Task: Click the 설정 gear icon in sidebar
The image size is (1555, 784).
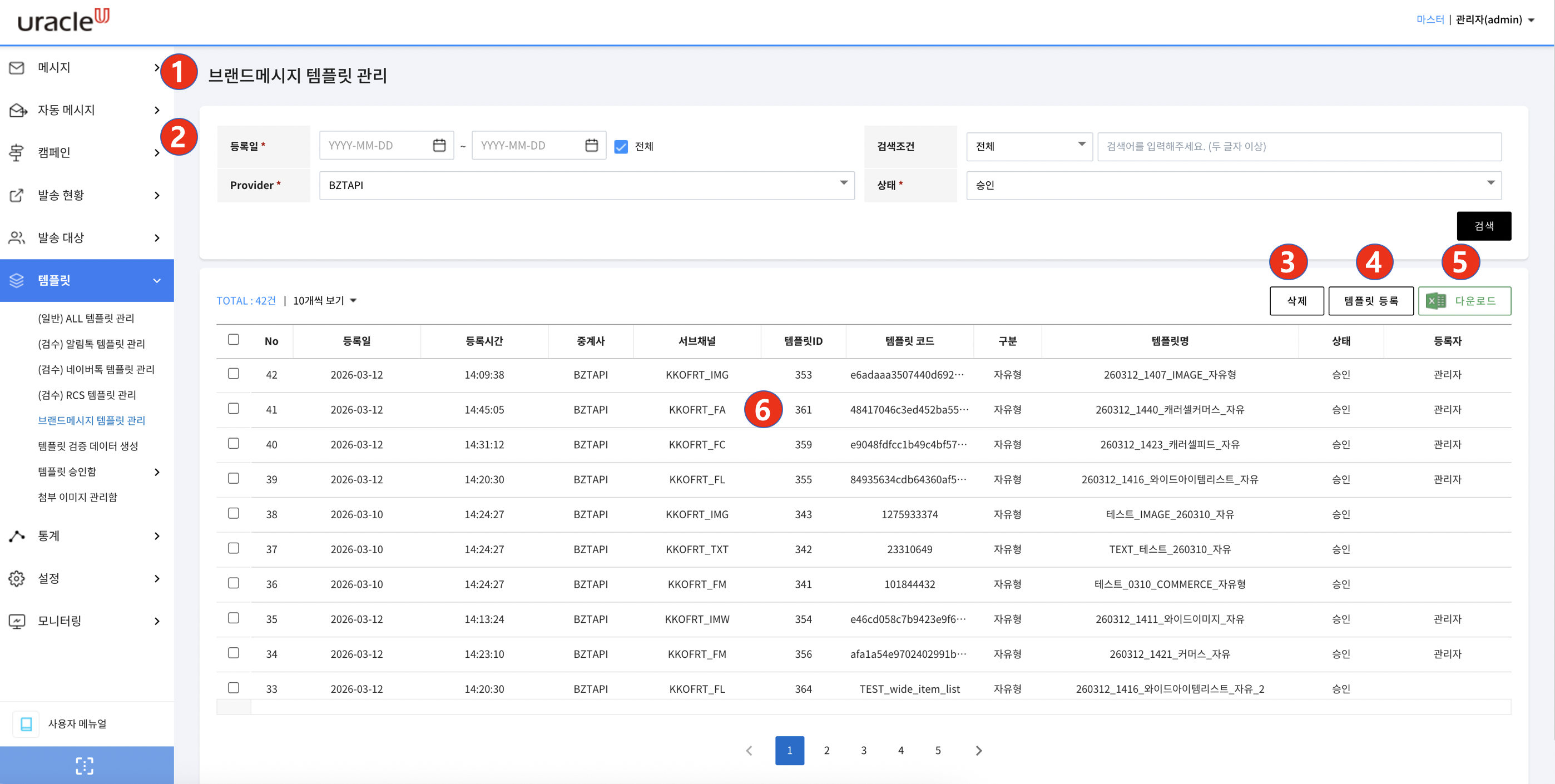Action: pyautogui.click(x=17, y=578)
